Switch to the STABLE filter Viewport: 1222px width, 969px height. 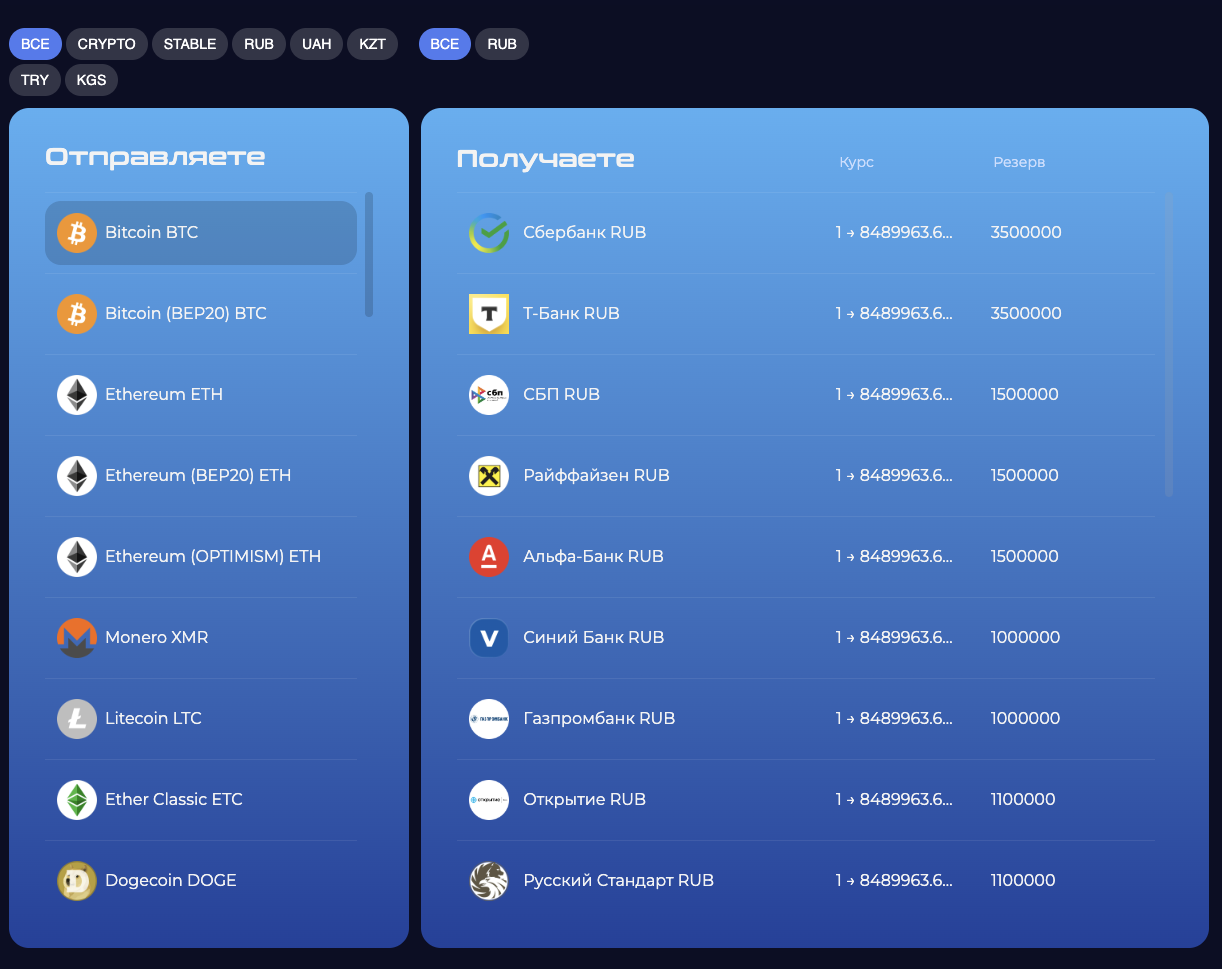click(190, 44)
